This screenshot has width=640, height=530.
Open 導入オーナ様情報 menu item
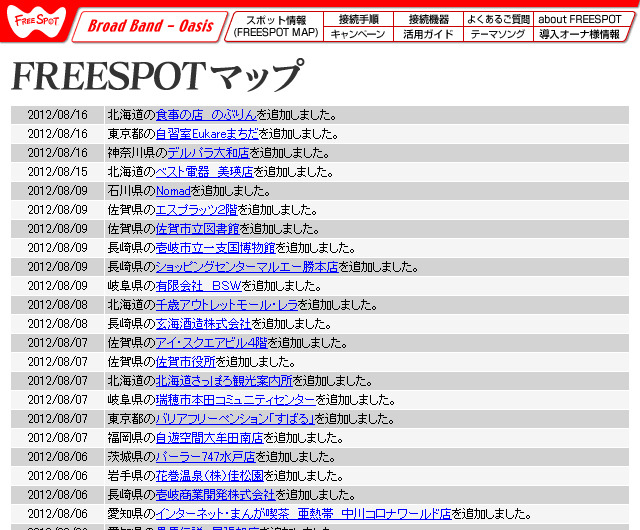(x=580, y=34)
